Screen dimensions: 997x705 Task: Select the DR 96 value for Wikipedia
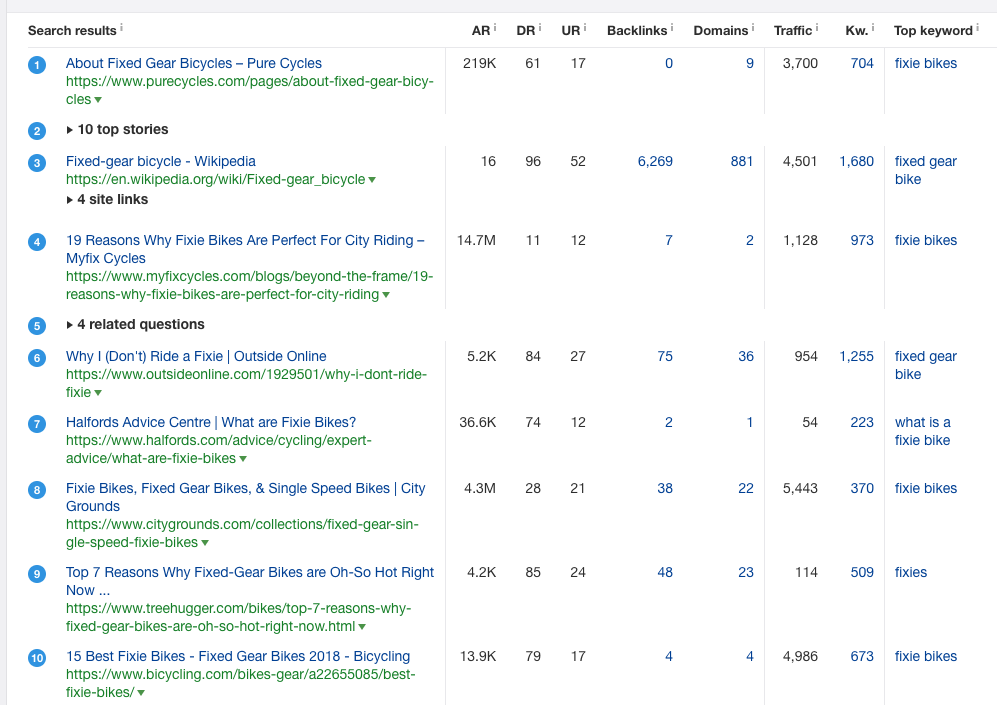pyautogui.click(x=533, y=161)
